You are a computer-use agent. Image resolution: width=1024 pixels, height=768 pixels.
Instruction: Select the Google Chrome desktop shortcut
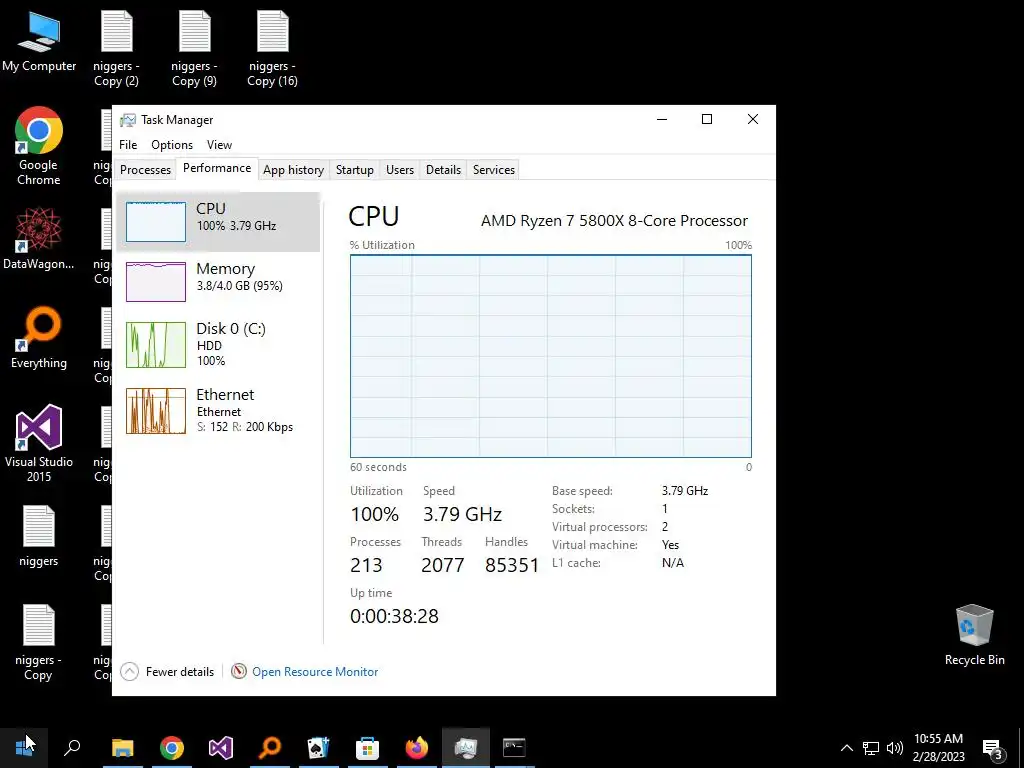click(x=39, y=146)
